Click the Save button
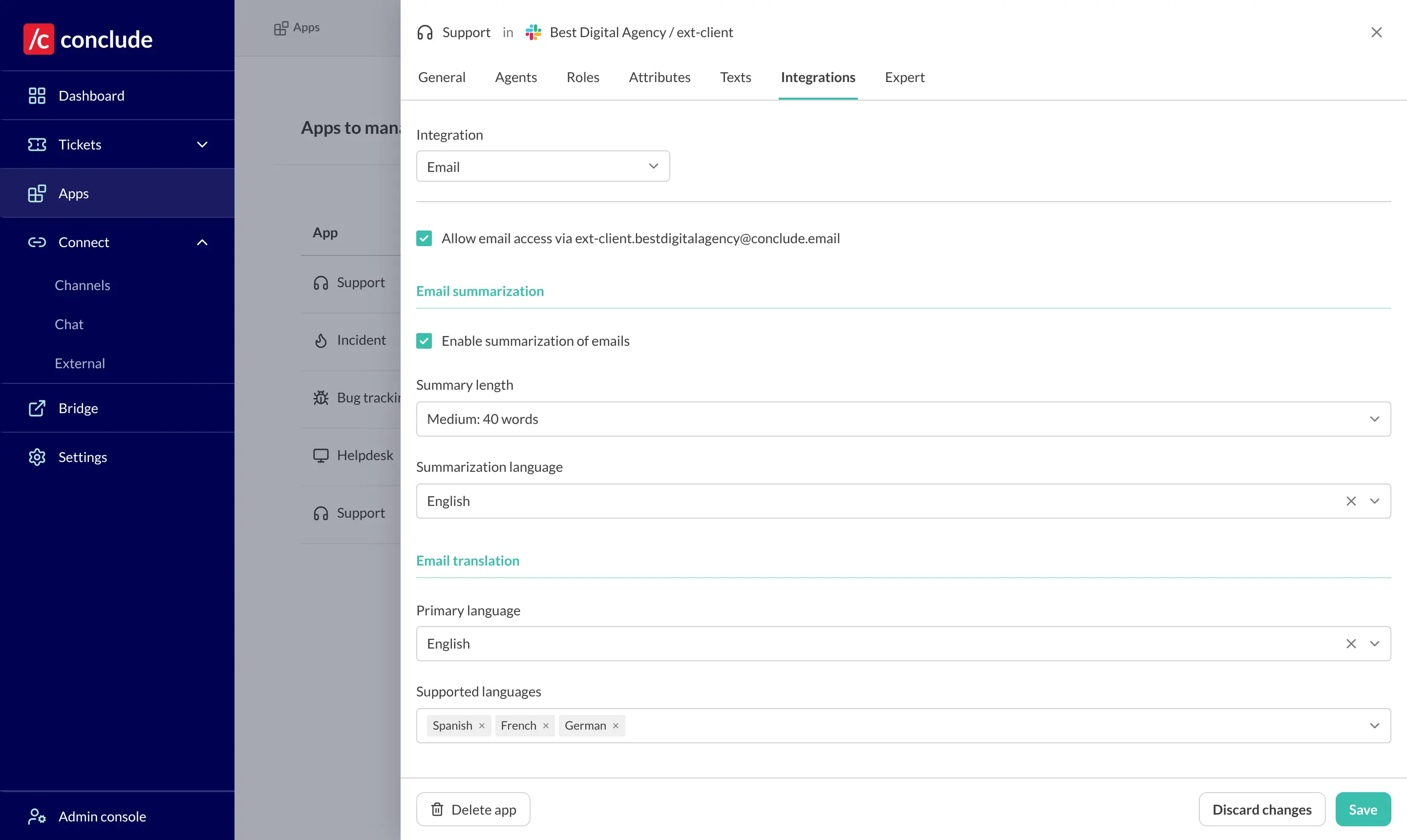 (x=1363, y=809)
